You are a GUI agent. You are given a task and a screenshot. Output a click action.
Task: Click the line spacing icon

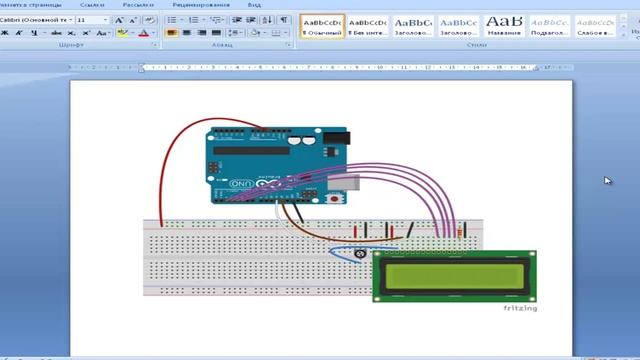(x=233, y=33)
